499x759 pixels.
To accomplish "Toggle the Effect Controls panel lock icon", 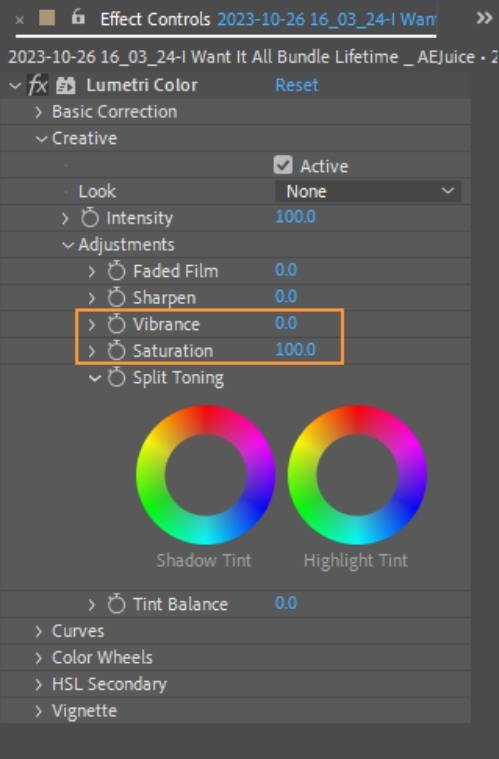I will 78,17.
